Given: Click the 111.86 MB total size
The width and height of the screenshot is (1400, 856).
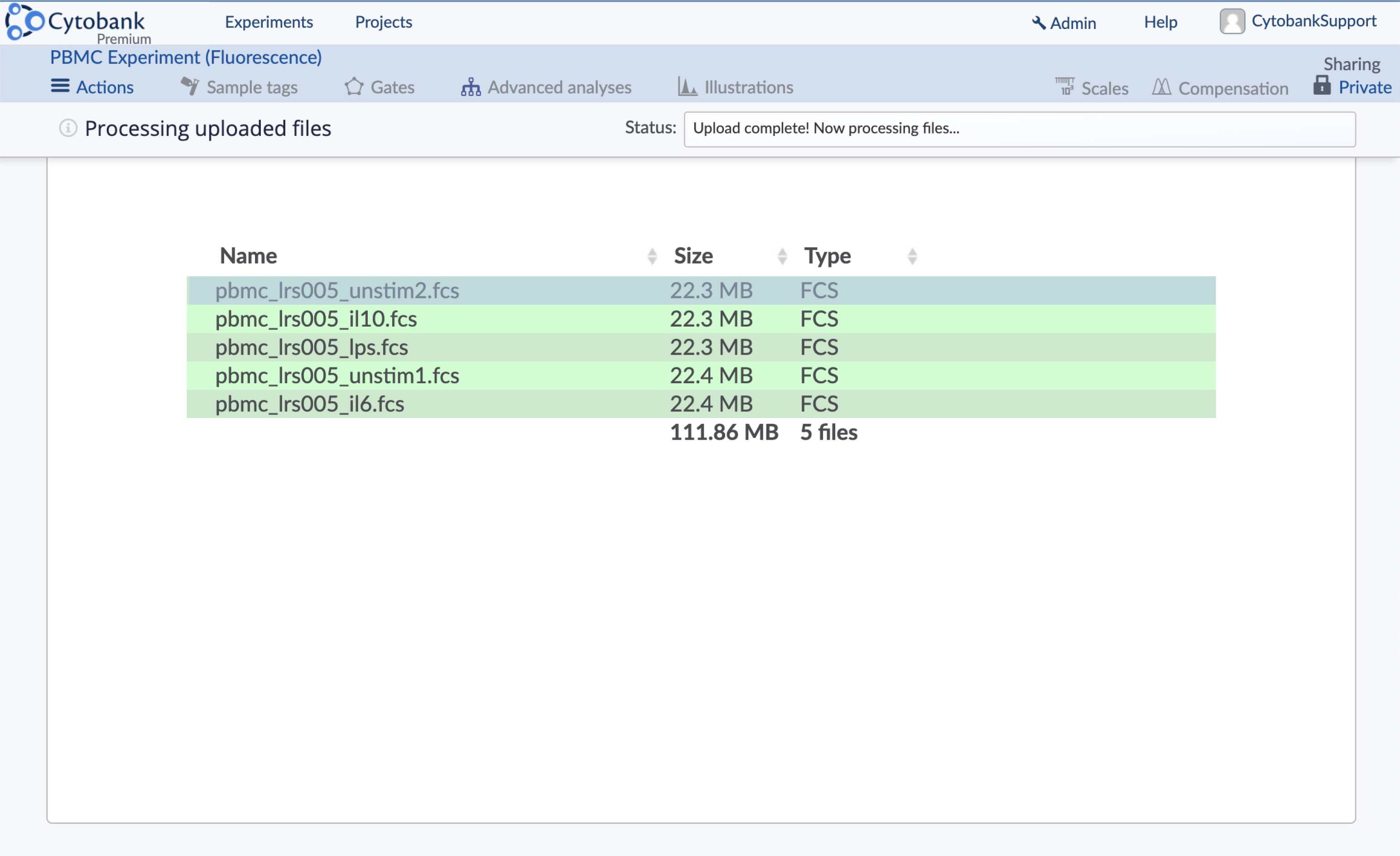Looking at the screenshot, I should 724,432.
